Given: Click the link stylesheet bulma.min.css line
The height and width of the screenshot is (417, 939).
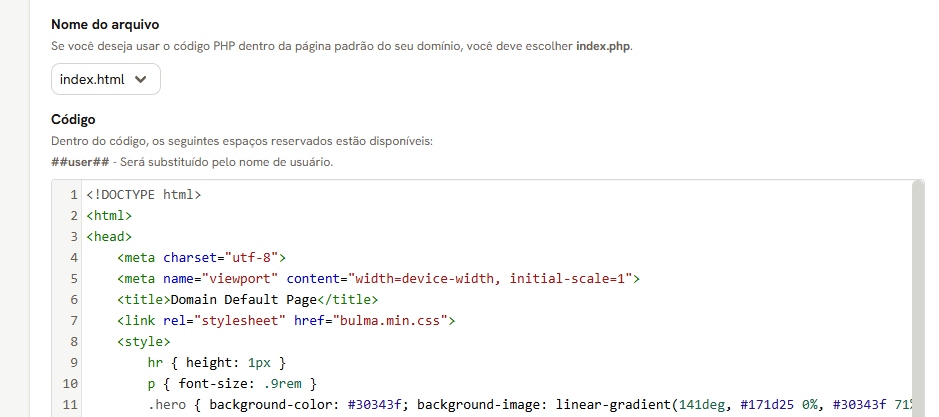Looking at the screenshot, I should 286,321.
